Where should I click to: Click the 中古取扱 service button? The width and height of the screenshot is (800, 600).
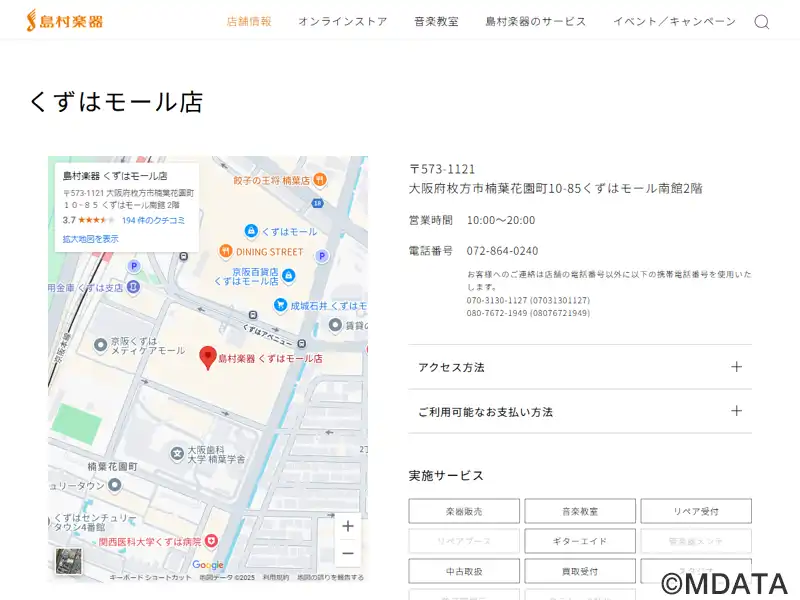click(x=464, y=571)
